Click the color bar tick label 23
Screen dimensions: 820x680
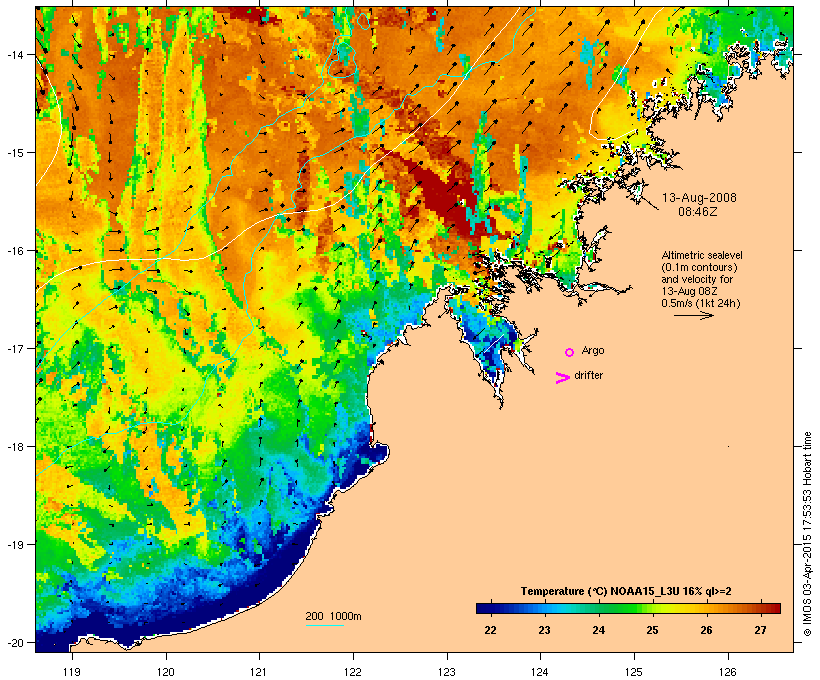click(x=544, y=630)
